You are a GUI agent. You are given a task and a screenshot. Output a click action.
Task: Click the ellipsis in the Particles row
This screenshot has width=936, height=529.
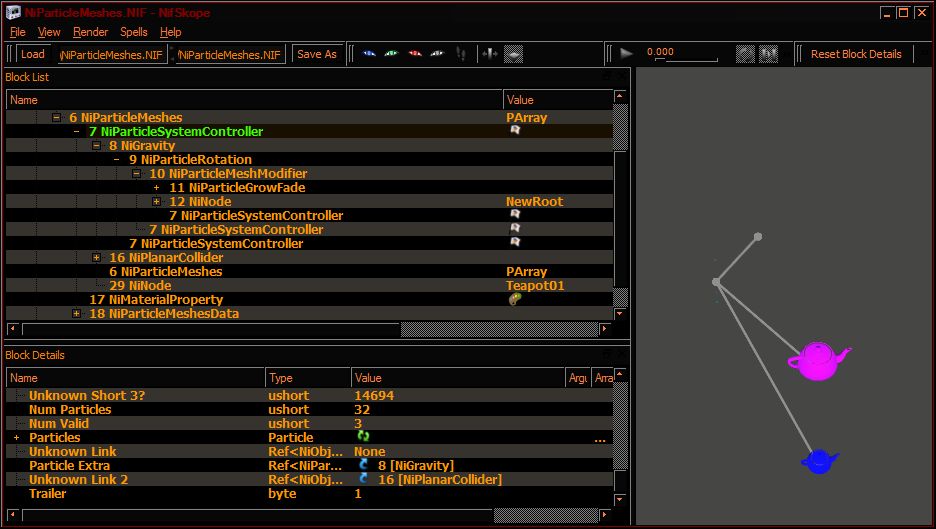600,440
